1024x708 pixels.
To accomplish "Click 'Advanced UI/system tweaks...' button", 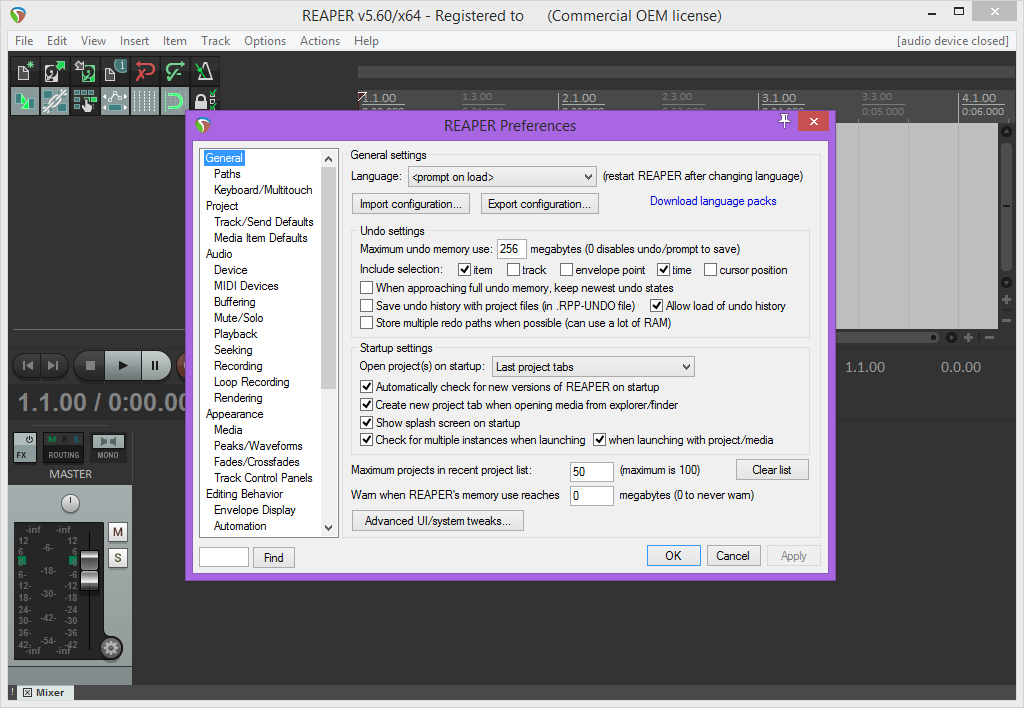I will coord(438,521).
